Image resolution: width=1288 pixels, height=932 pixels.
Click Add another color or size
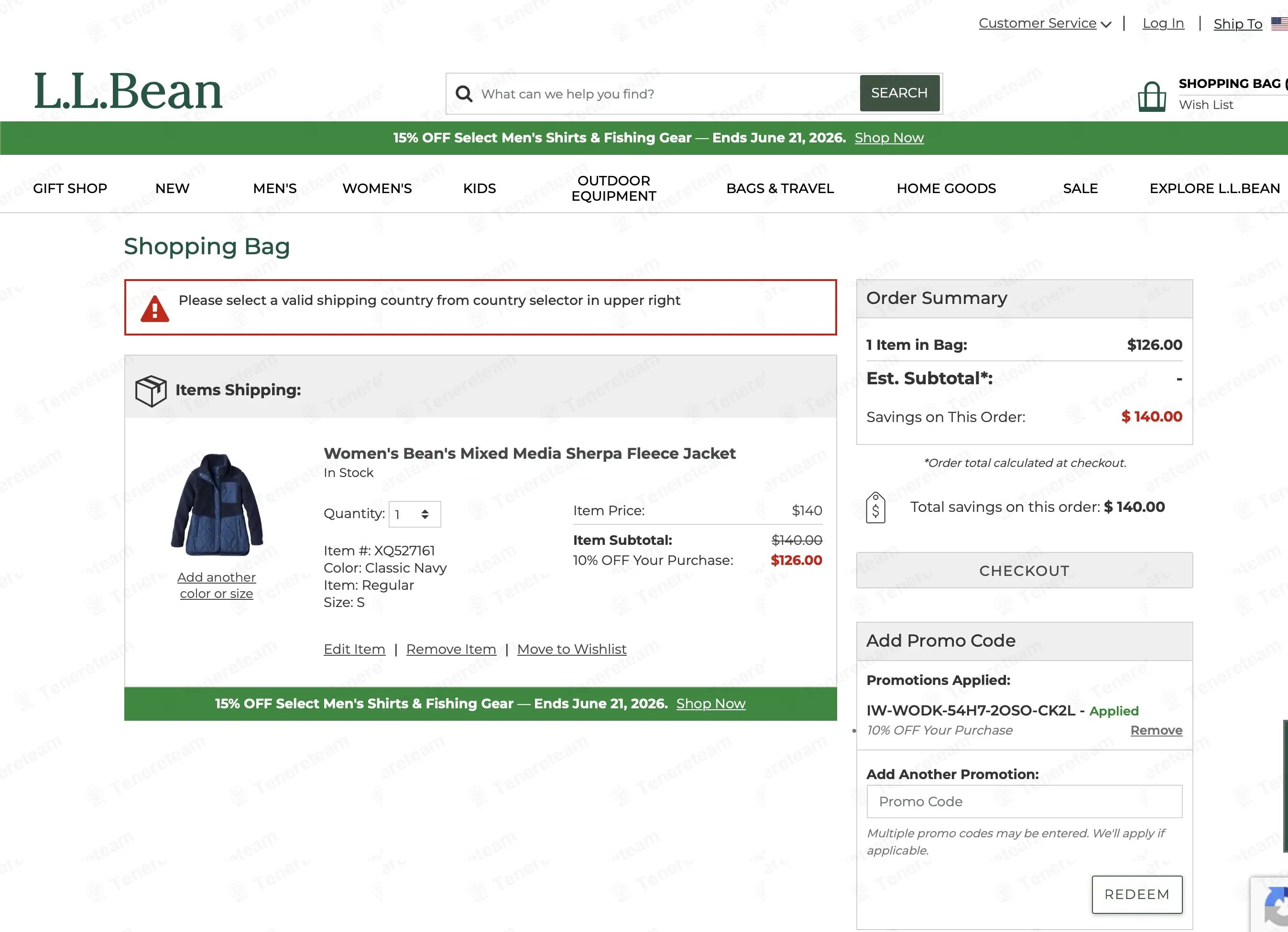pos(217,585)
